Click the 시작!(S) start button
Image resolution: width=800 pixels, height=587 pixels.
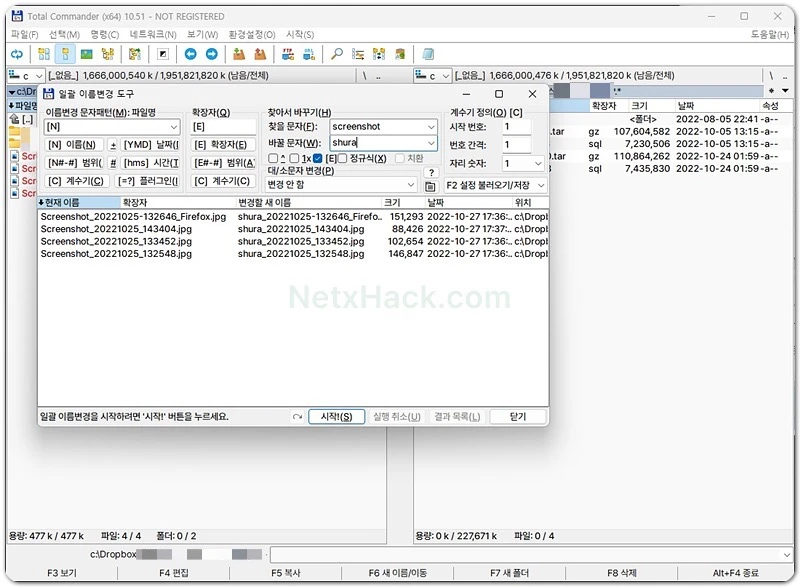(x=336, y=417)
